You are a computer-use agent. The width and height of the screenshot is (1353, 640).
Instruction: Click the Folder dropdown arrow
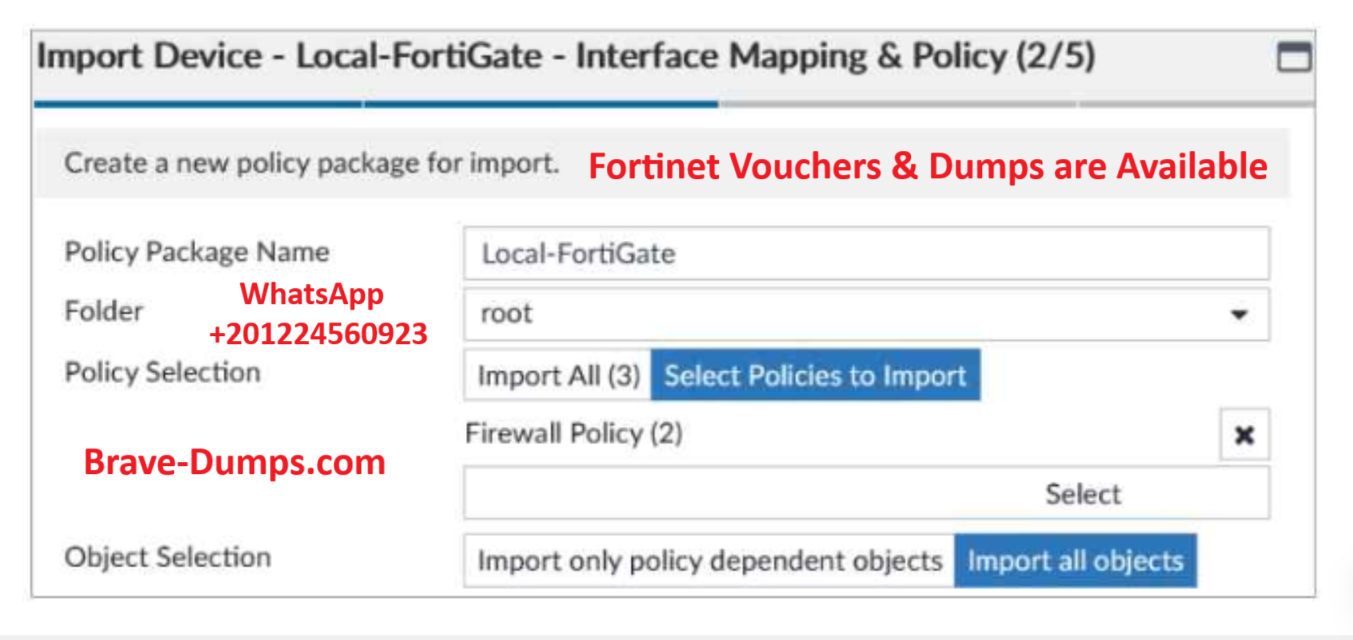1239,314
